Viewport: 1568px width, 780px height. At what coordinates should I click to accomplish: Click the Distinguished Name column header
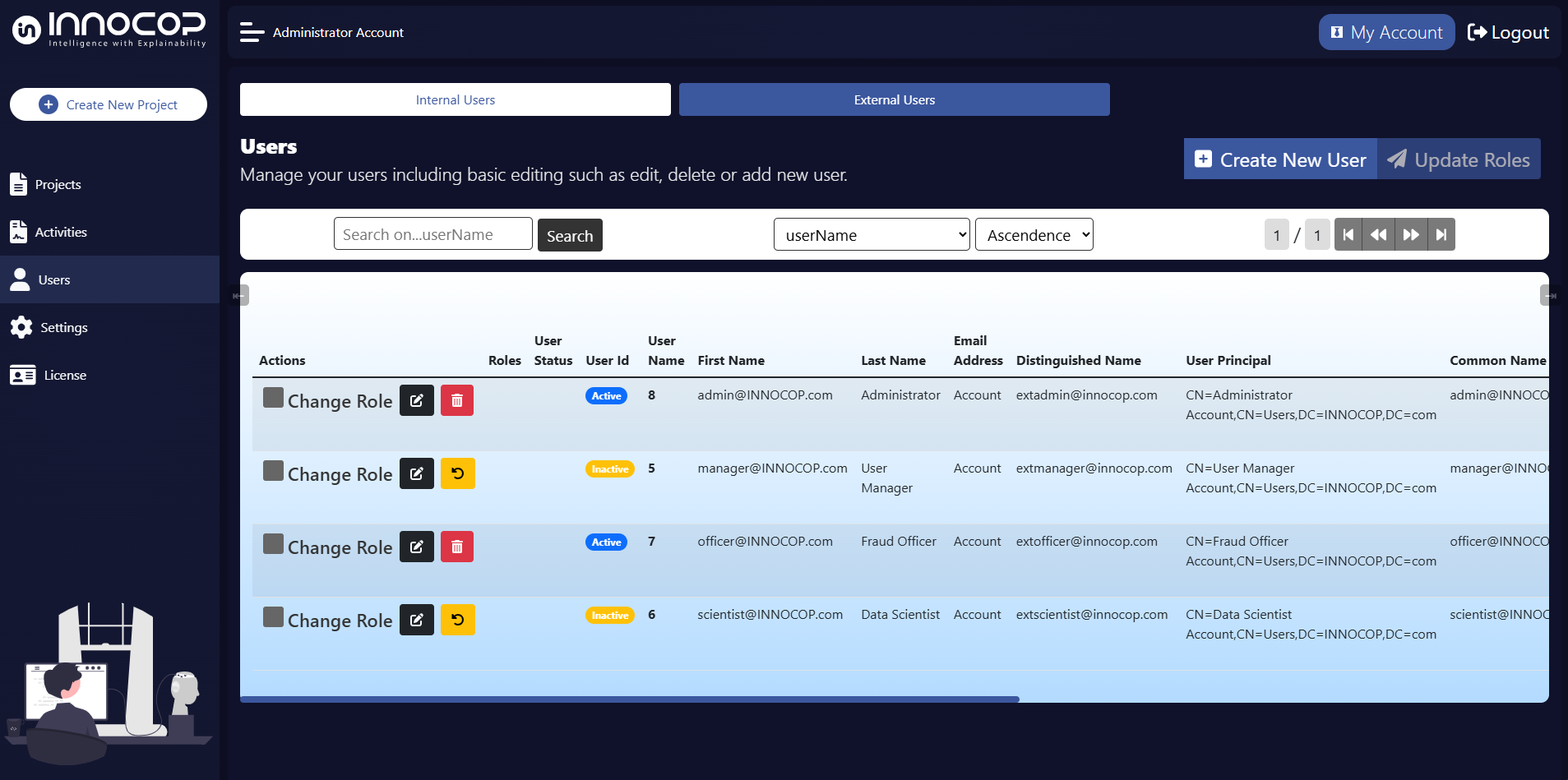[1079, 361]
